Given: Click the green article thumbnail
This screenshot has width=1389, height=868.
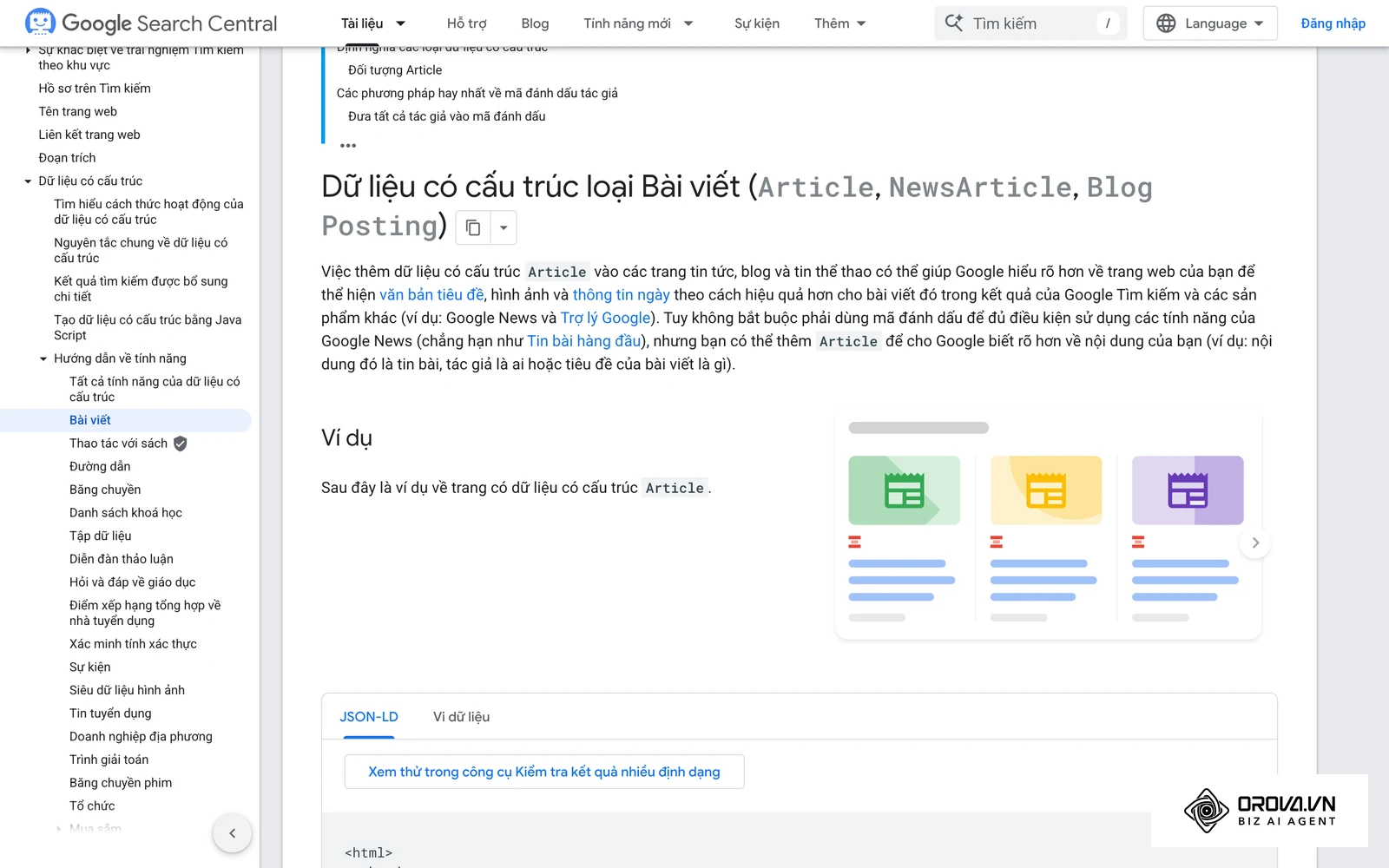Looking at the screenshot, I should pos(905,490).
